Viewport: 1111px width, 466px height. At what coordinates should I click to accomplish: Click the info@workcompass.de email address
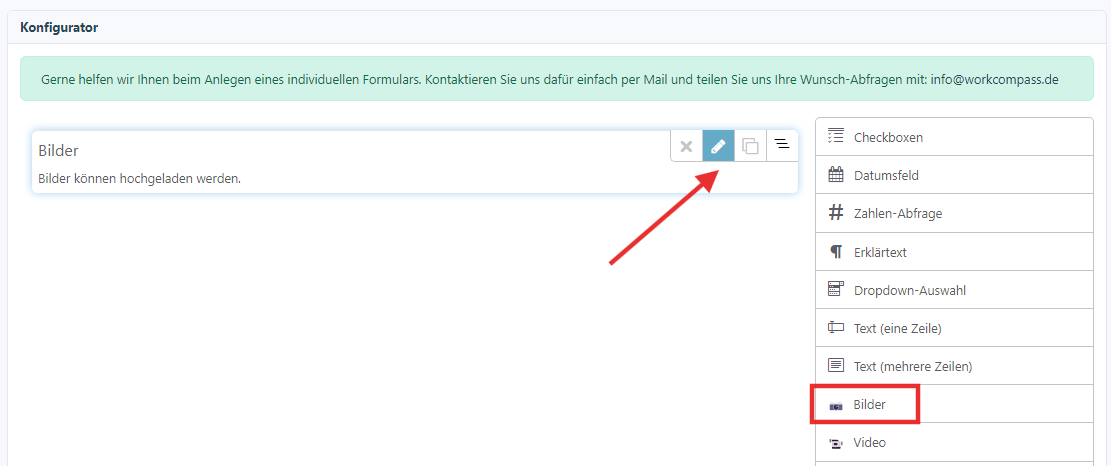tap(992, 79)
